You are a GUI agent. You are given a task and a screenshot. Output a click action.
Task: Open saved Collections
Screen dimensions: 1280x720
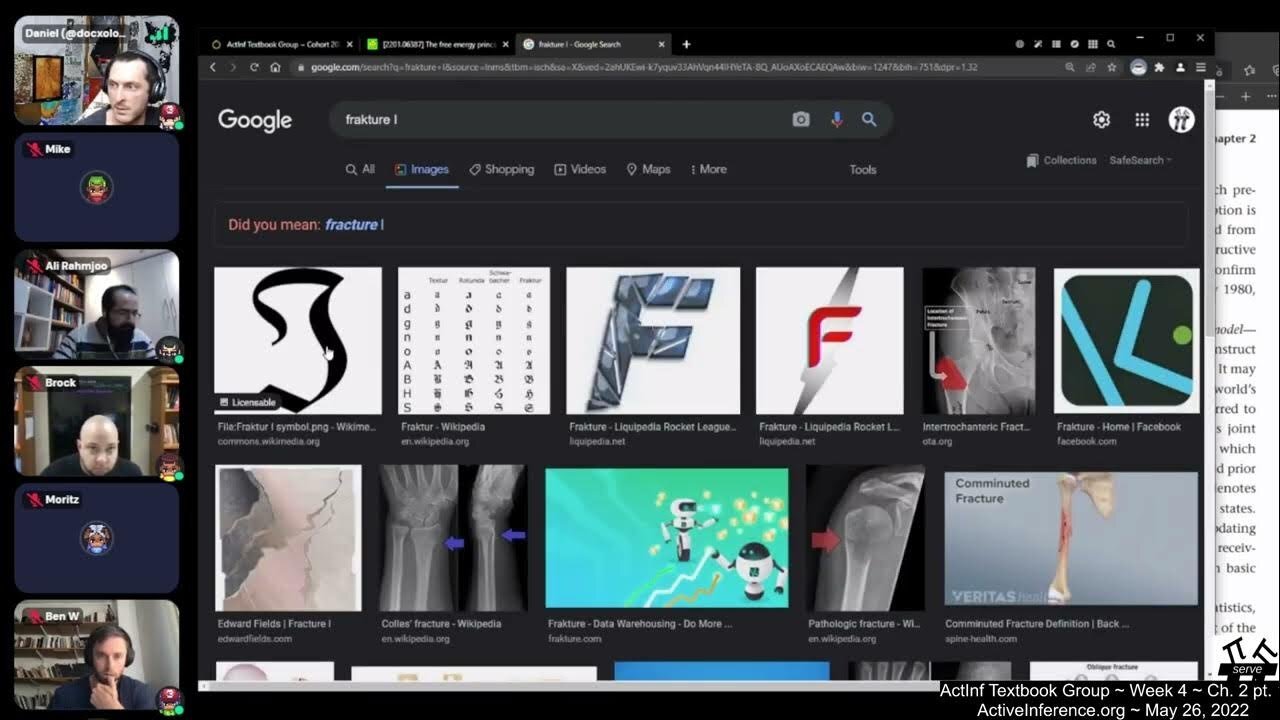click(1061, 160)
